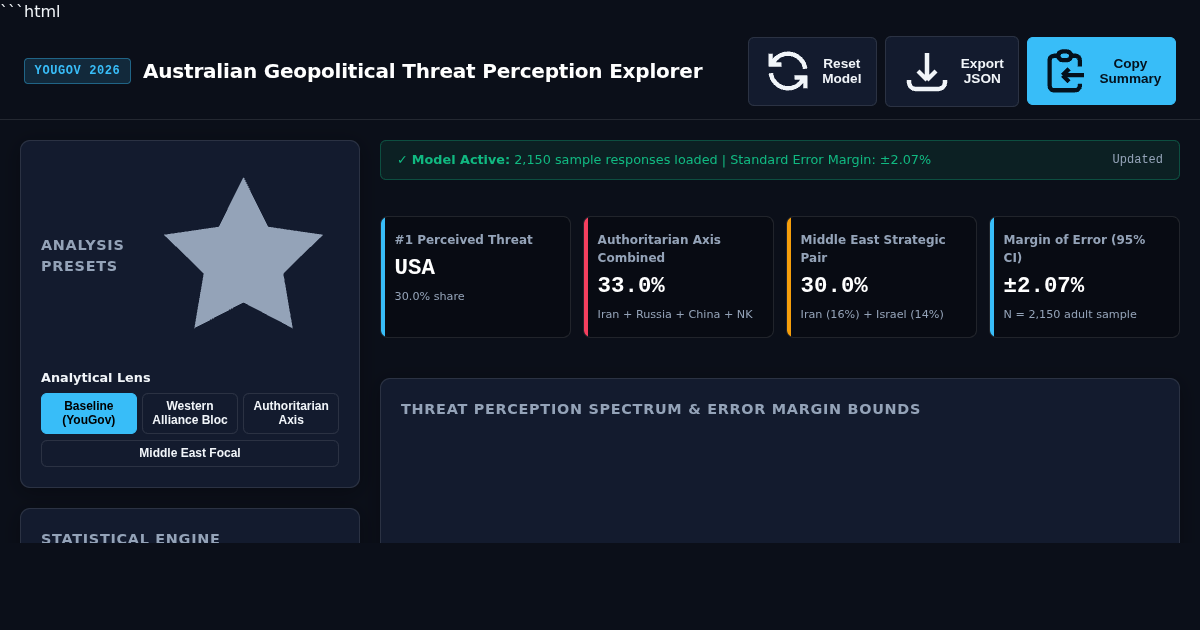Click the Threat Perception Spectrum heading
This screenshot has width=1200, height=630.
[x=661, y=409]
